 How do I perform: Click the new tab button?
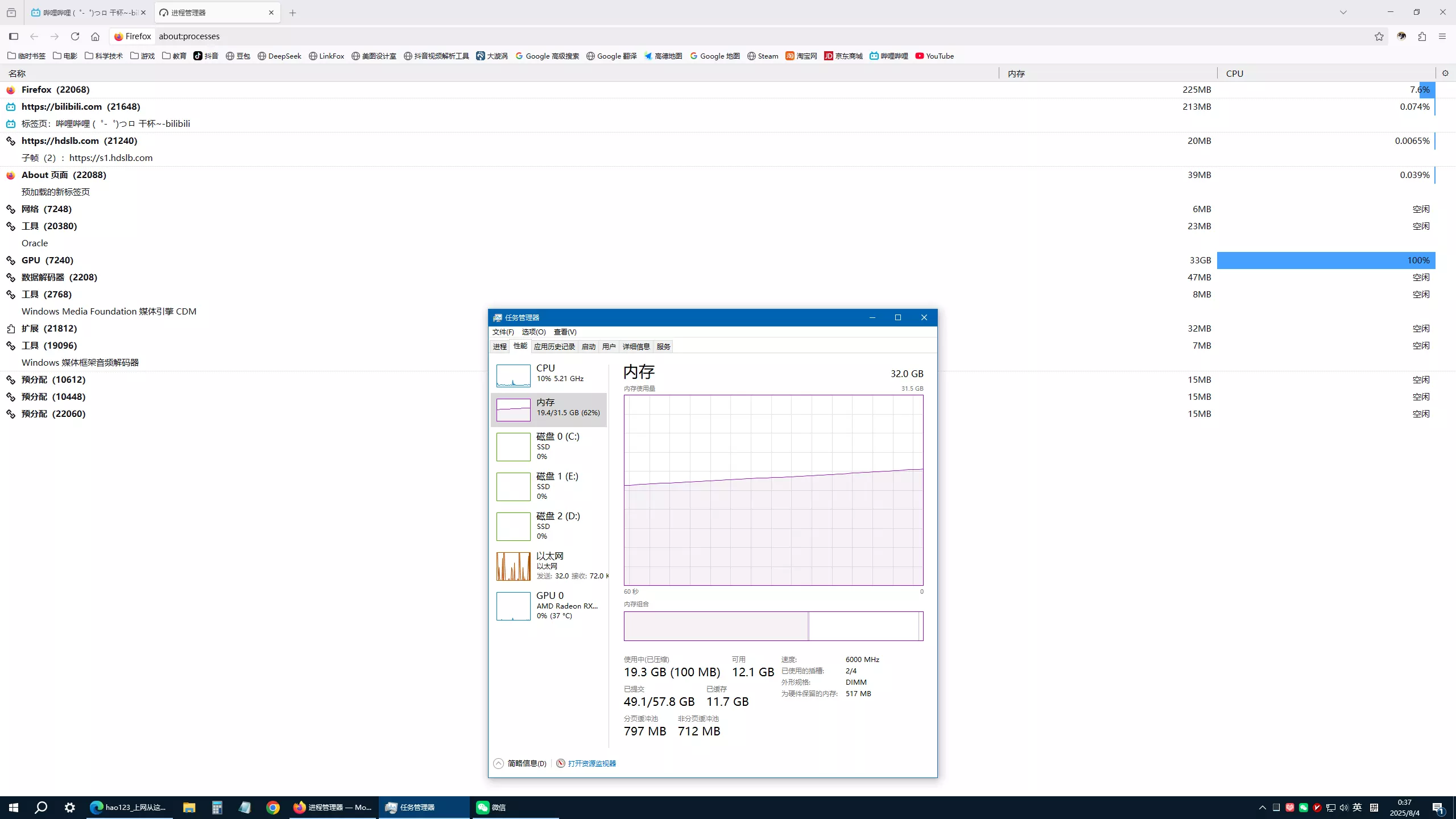(292, 12)
